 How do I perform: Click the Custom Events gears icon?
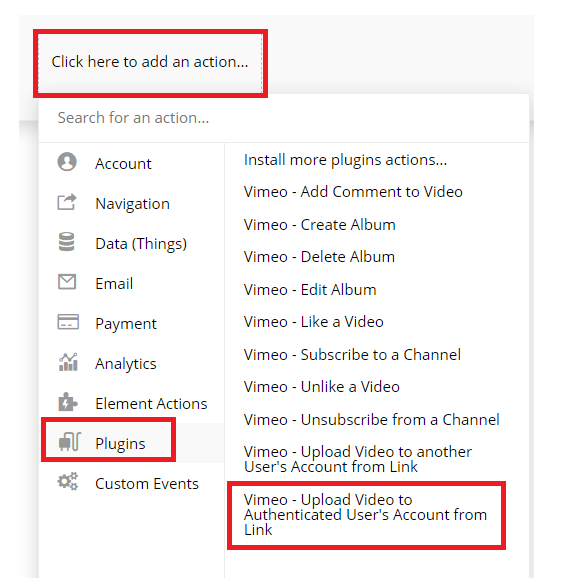pos(68,482)
